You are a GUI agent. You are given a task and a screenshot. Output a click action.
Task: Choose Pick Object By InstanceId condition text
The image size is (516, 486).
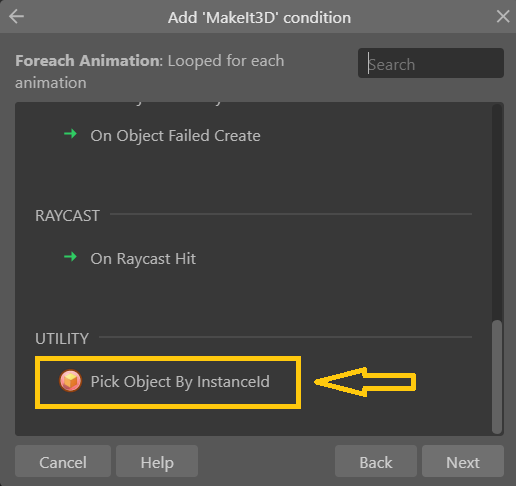pyautogui.click(x=180, y=382)
